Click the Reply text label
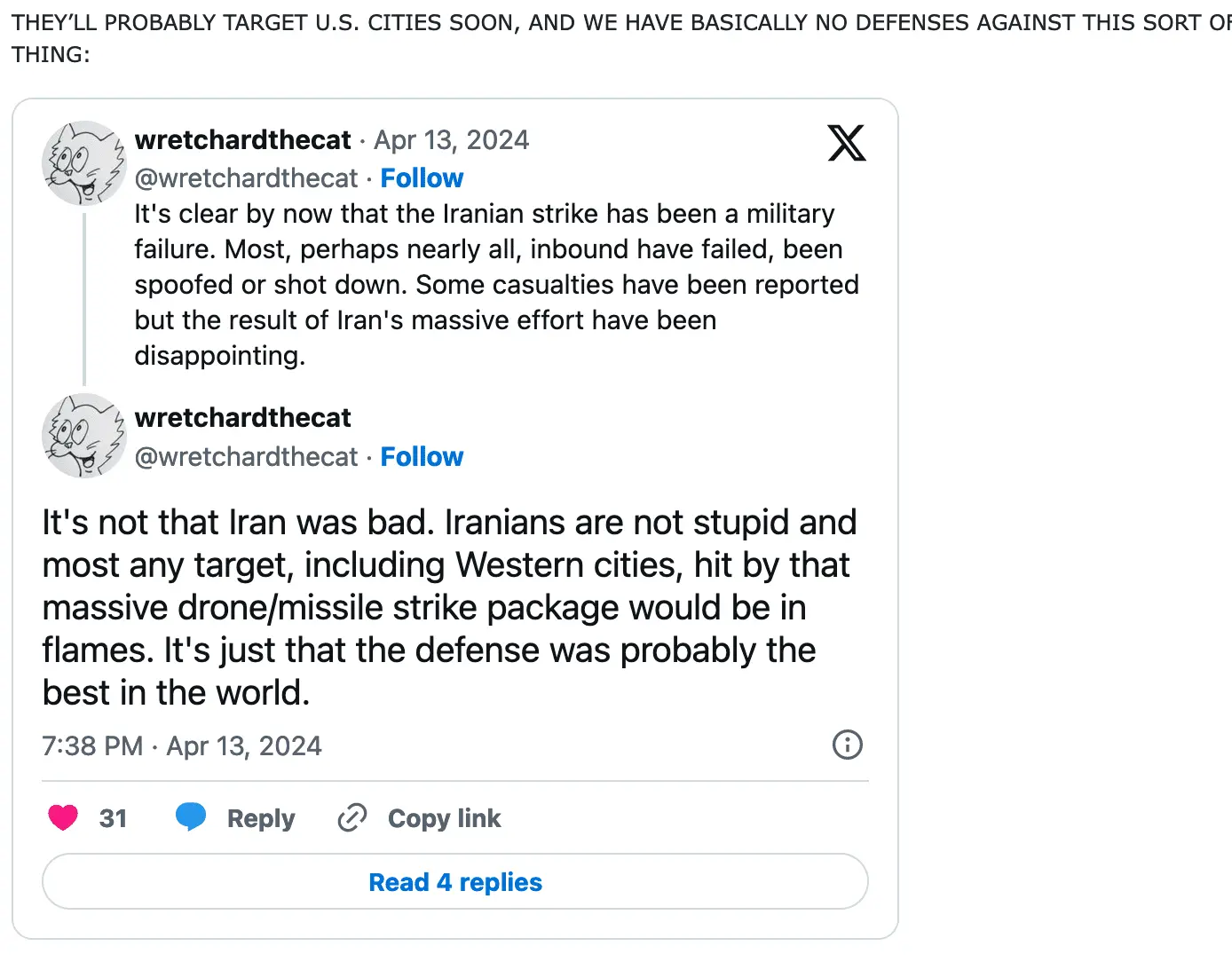The height and width of the screenshot is (962, 1232). (x=261, y=818)
